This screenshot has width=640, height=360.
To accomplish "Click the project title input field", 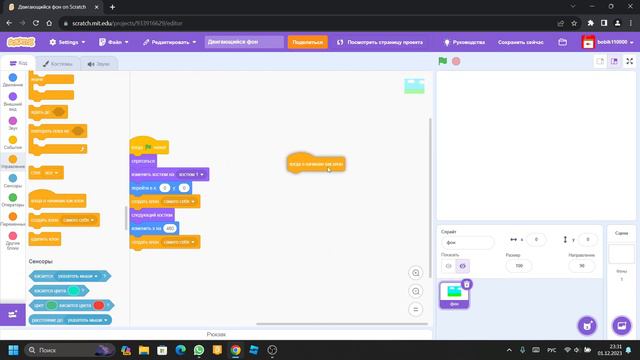I will click(x=244, y=42).
